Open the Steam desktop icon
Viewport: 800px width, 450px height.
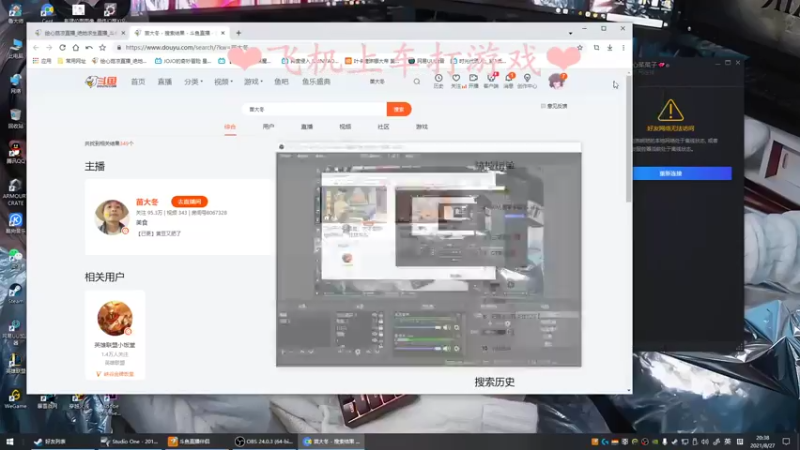pyautogui.click(x=15, y=294)
